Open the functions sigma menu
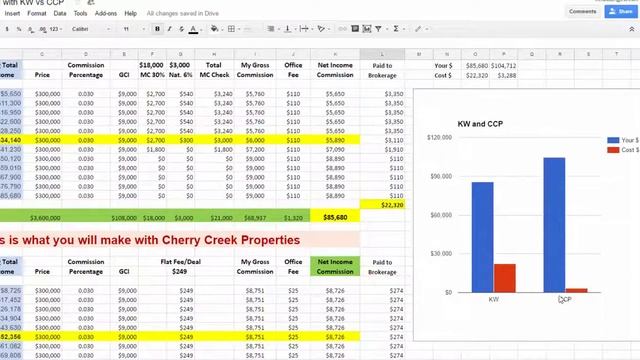The image size is (640, 360). point(396,29)
